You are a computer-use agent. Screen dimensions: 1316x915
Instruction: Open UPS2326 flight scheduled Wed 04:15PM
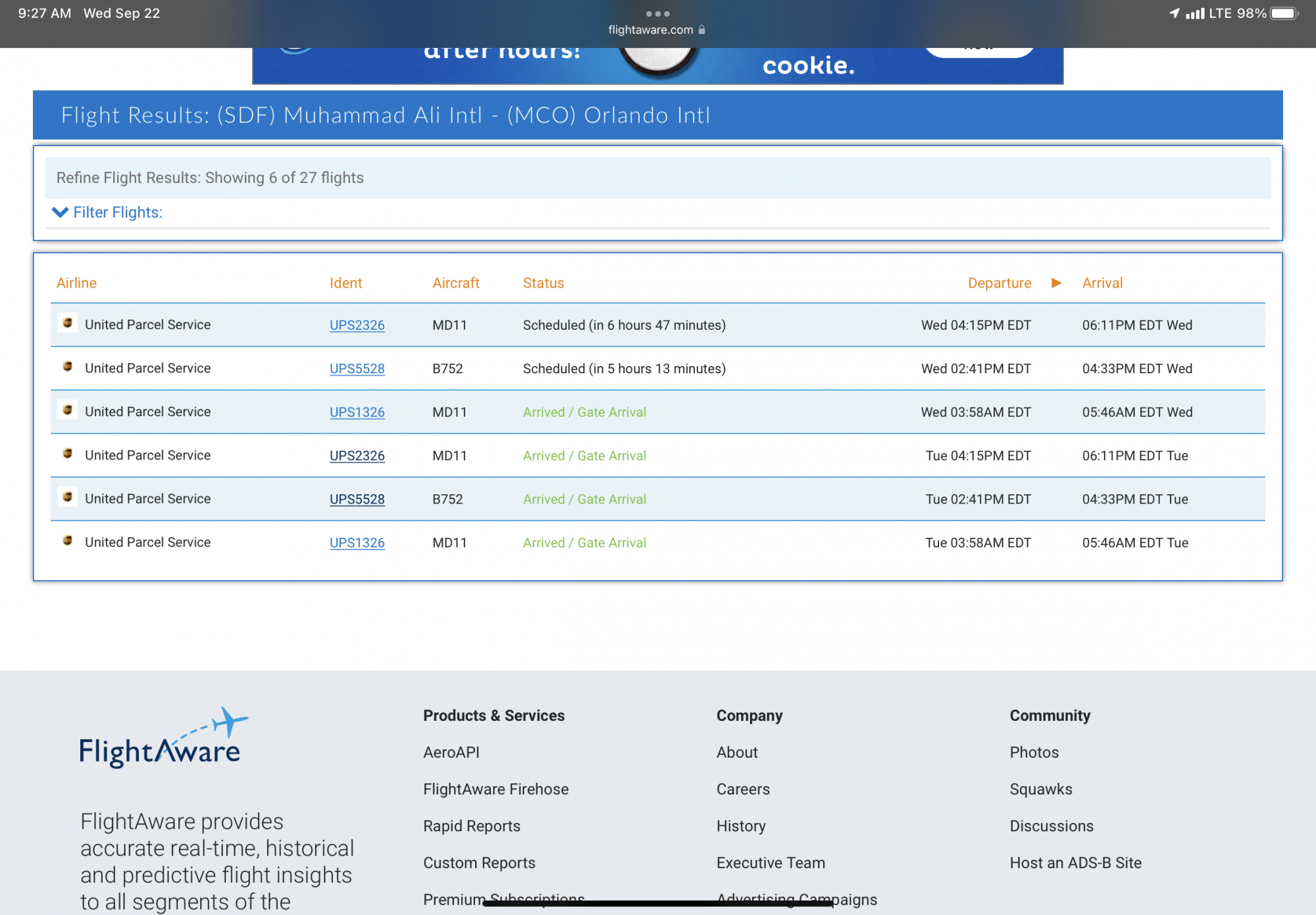click(x=357, y=325)
